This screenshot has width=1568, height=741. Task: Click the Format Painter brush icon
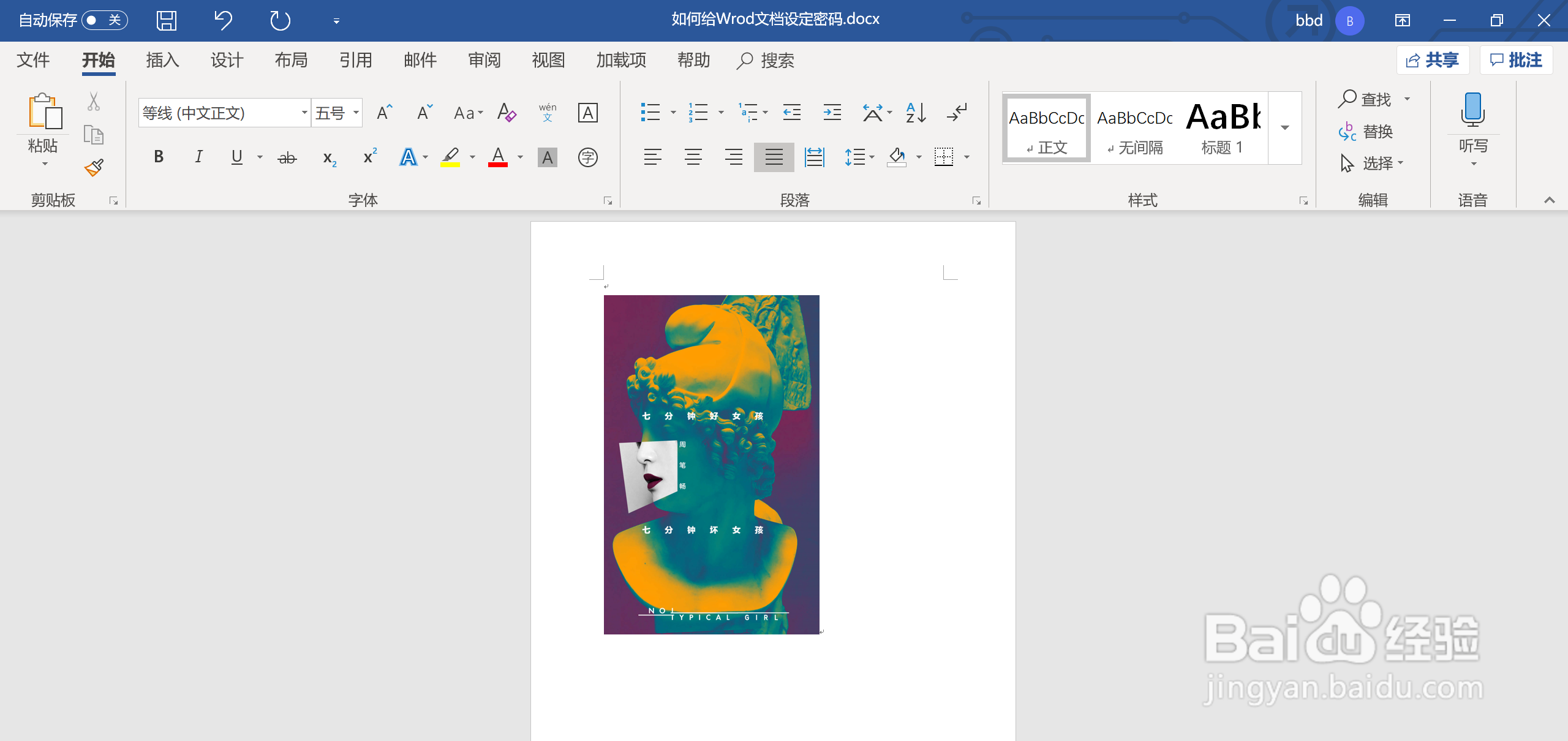pyautogui.click(x=94, y=167)
